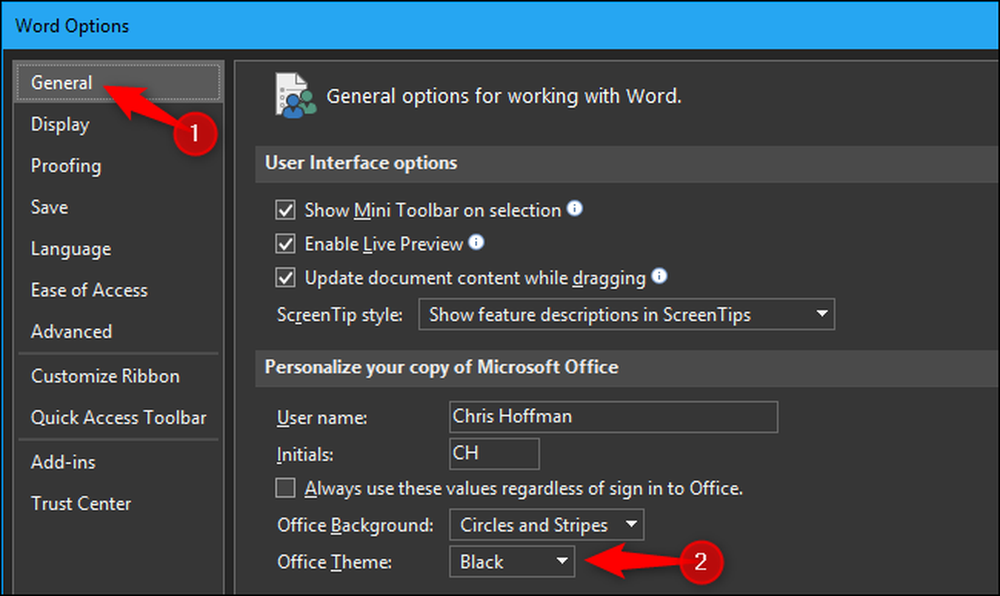Click the ScreenTip style label
The height and width of the screenshot is (596, 1000).
[339, 315]
